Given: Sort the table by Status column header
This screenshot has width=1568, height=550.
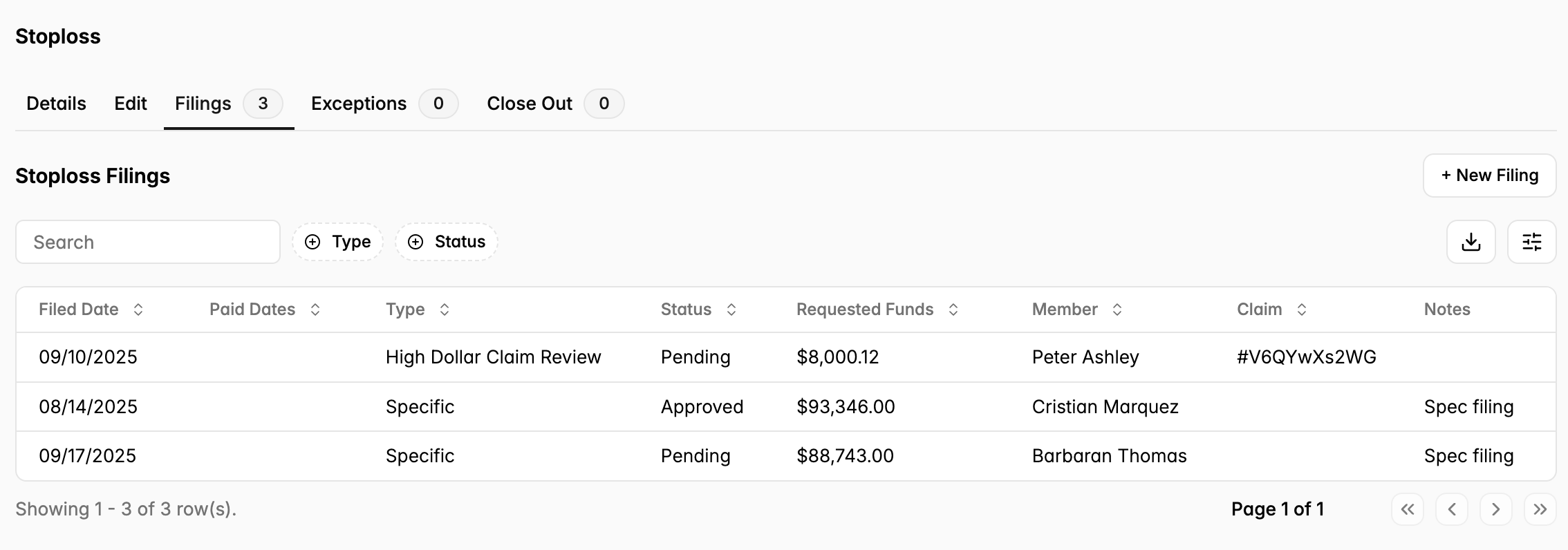Looking at the screenshot, I should coord(699,310).
